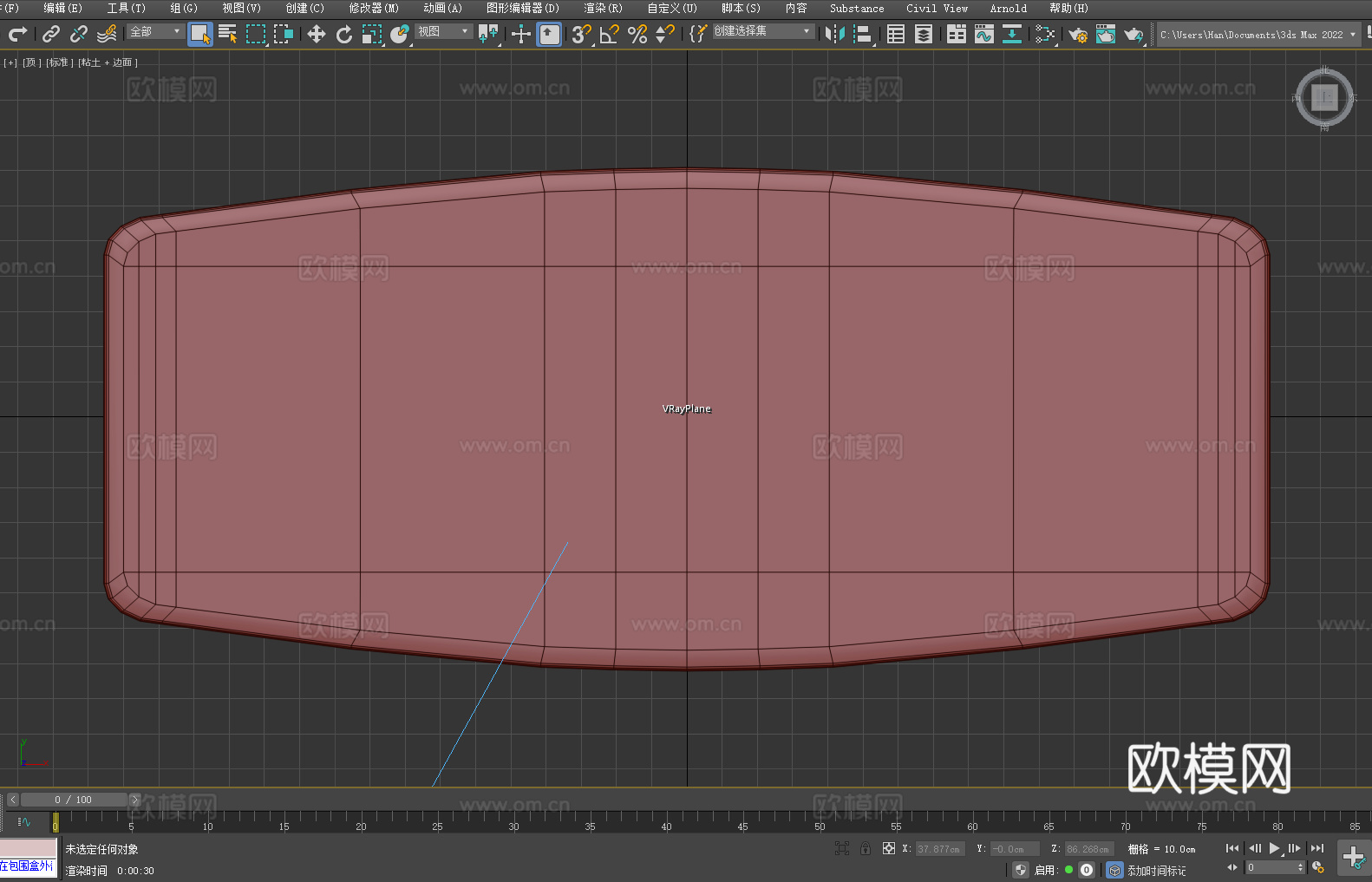Screen dimensions: 1372x882
Task: Open the 编辑(E) menu
Action: [x=62, y=9]
